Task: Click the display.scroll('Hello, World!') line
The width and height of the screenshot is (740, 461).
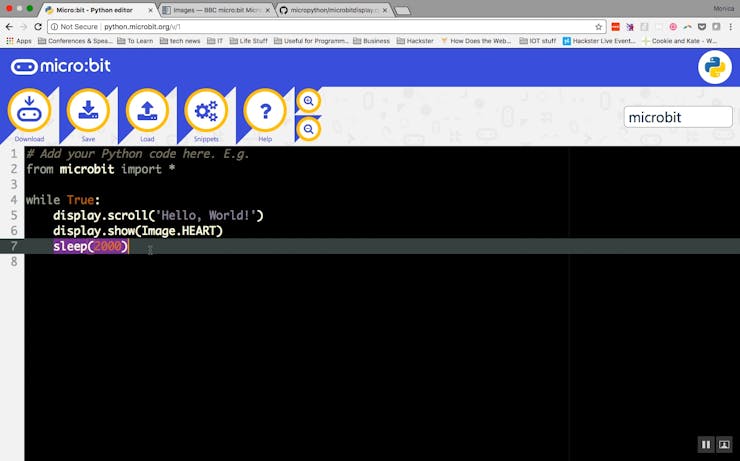Action: point(158,215)
